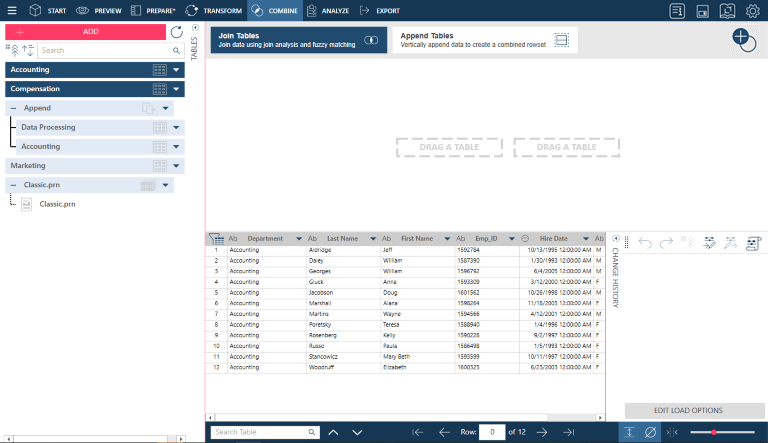Screen dimensions: 768x443
Task: Switch to the START tab
Action: (48, 10)
